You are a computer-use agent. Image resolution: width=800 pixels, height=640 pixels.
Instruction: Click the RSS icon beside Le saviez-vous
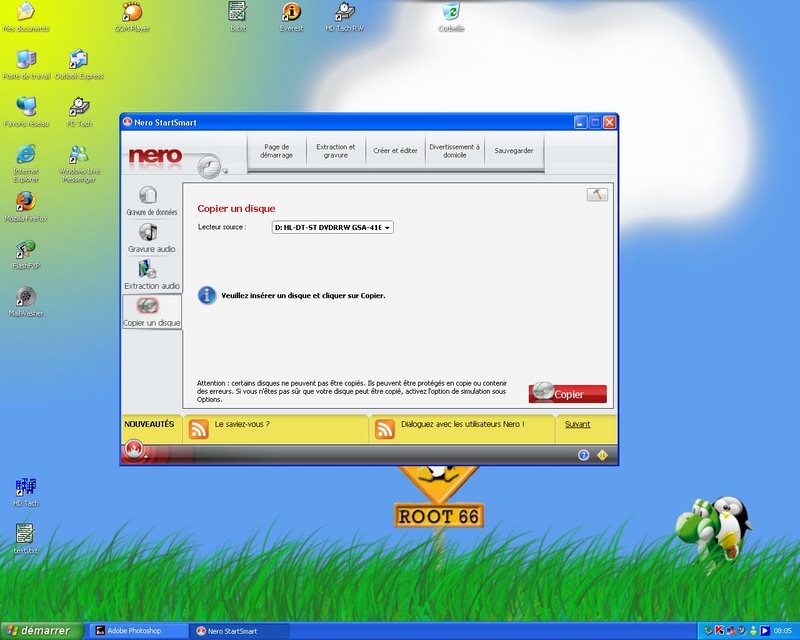[198, 429]
